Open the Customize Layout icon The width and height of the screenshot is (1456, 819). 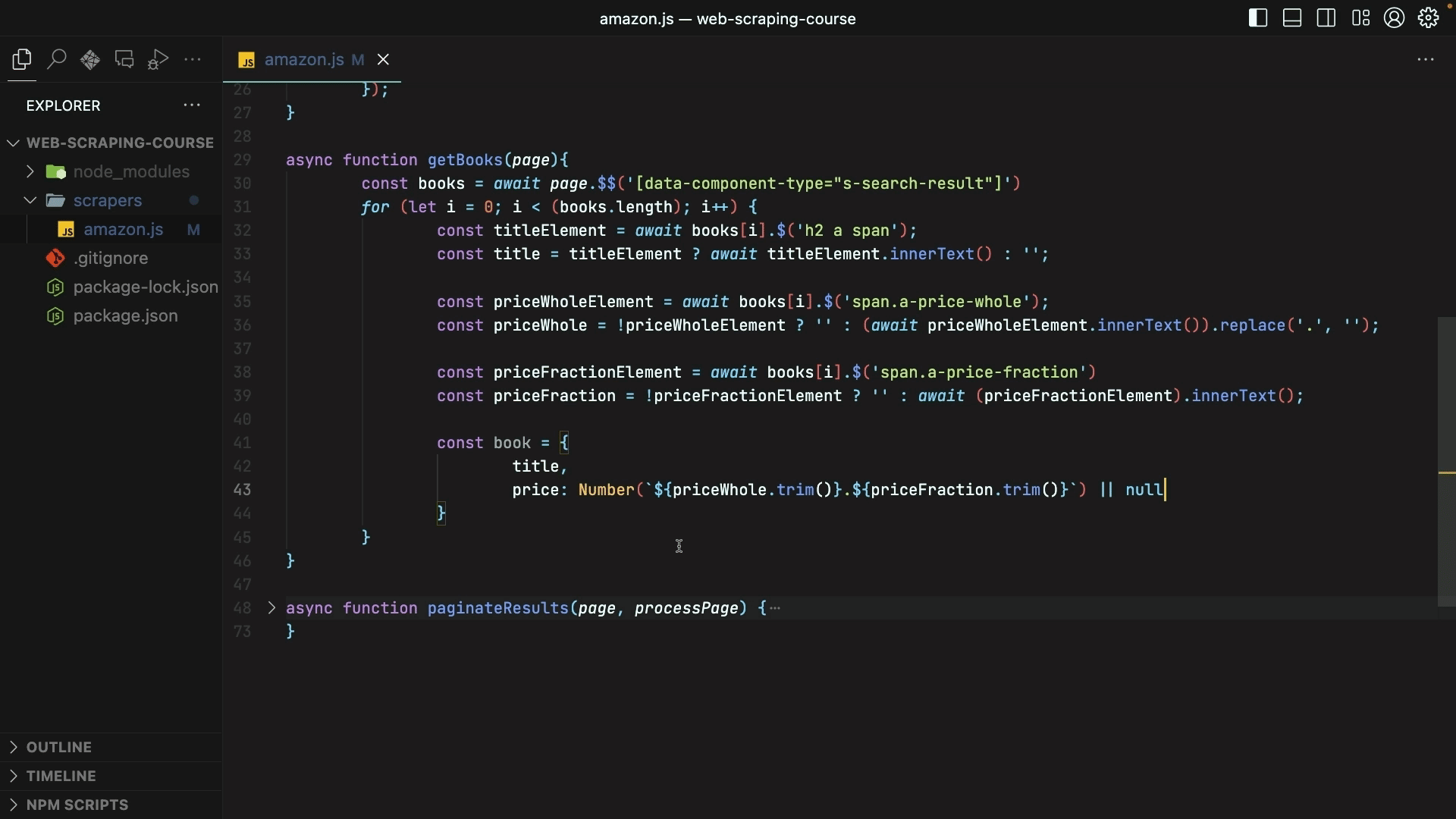click(1360, 18)
